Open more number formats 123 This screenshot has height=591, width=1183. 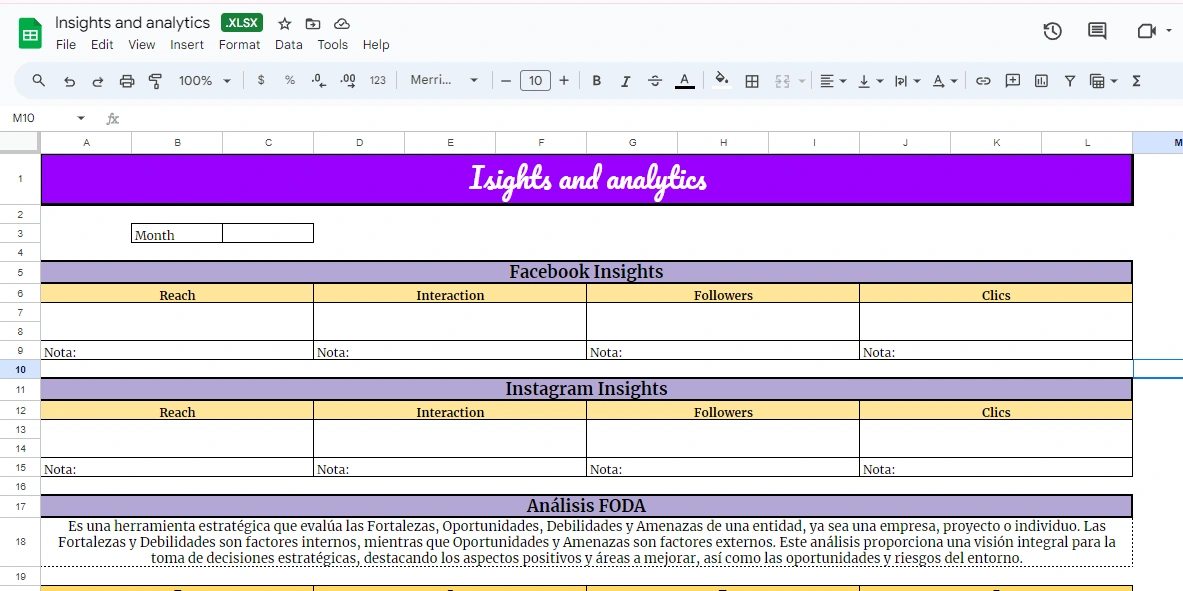click(x=378, y=81)
